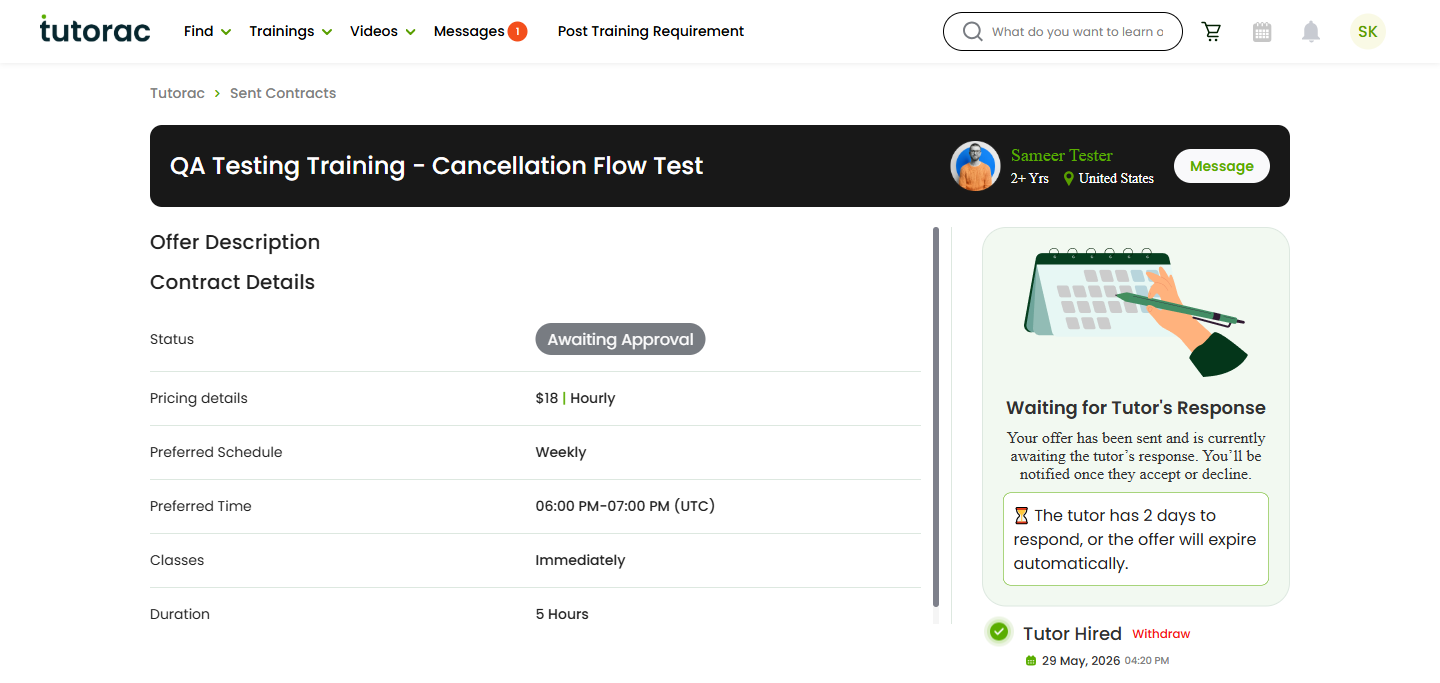This screenshot has width=1440, height=683.
Task: Click the Awaiting Approval status badge
Action: [x=620, y=339]
